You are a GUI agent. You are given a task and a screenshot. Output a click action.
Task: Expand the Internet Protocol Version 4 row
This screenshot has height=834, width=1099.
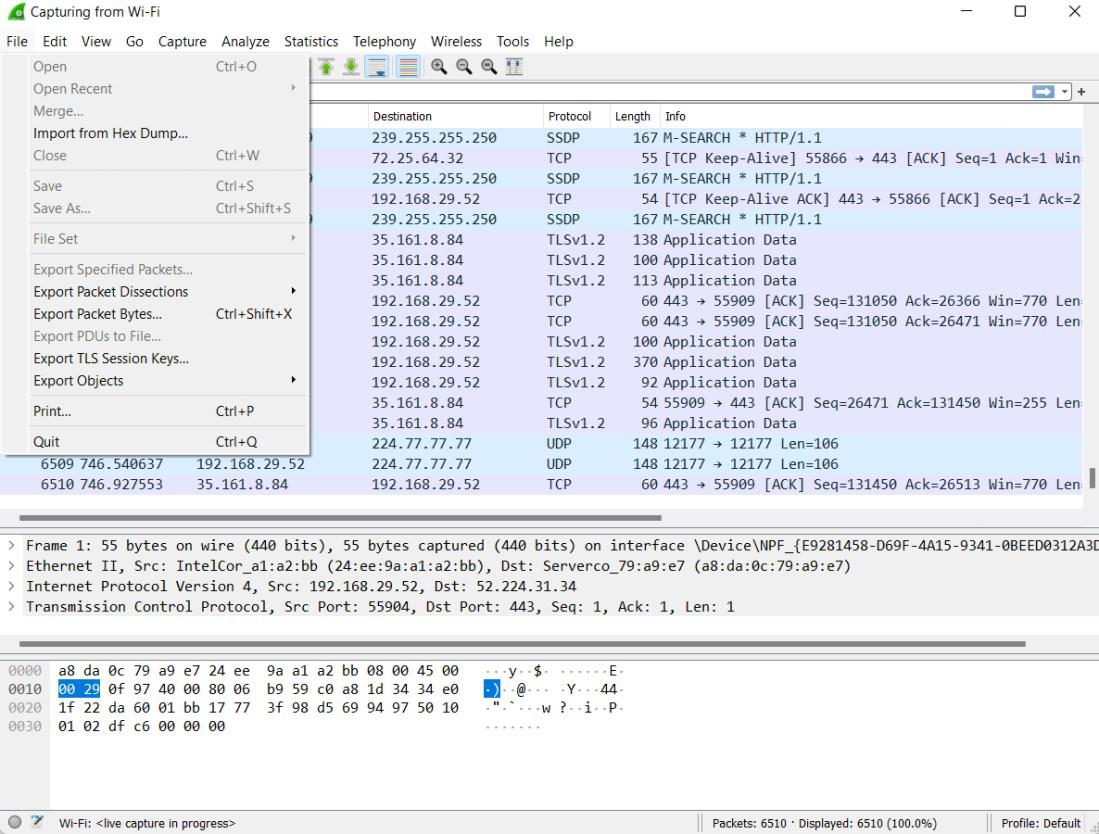click(11, 586)
